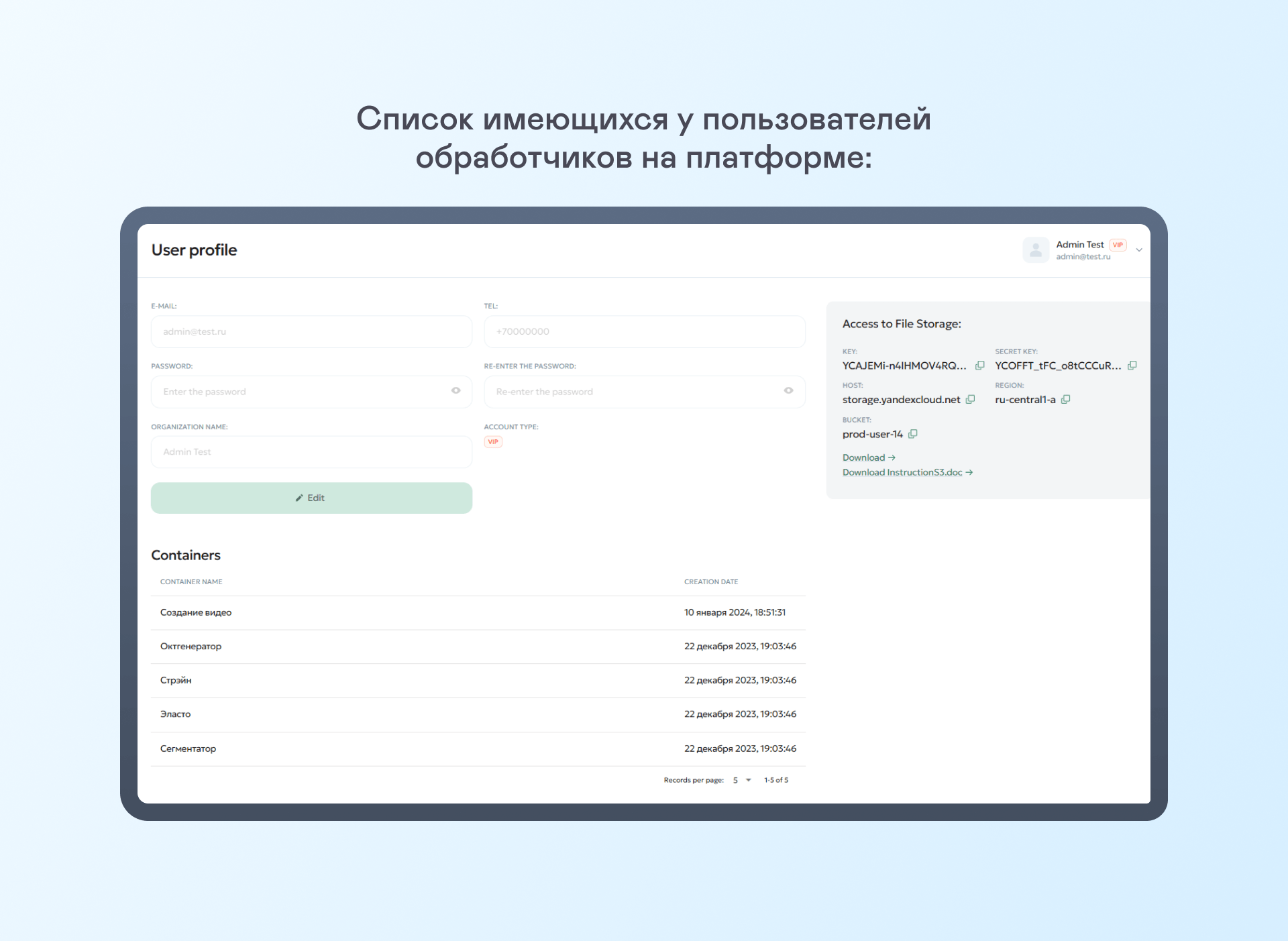The width and height of the screenshot is (1288, 941).
Task: Toggle visibility of re-entered password
Action: pos(789,391)
